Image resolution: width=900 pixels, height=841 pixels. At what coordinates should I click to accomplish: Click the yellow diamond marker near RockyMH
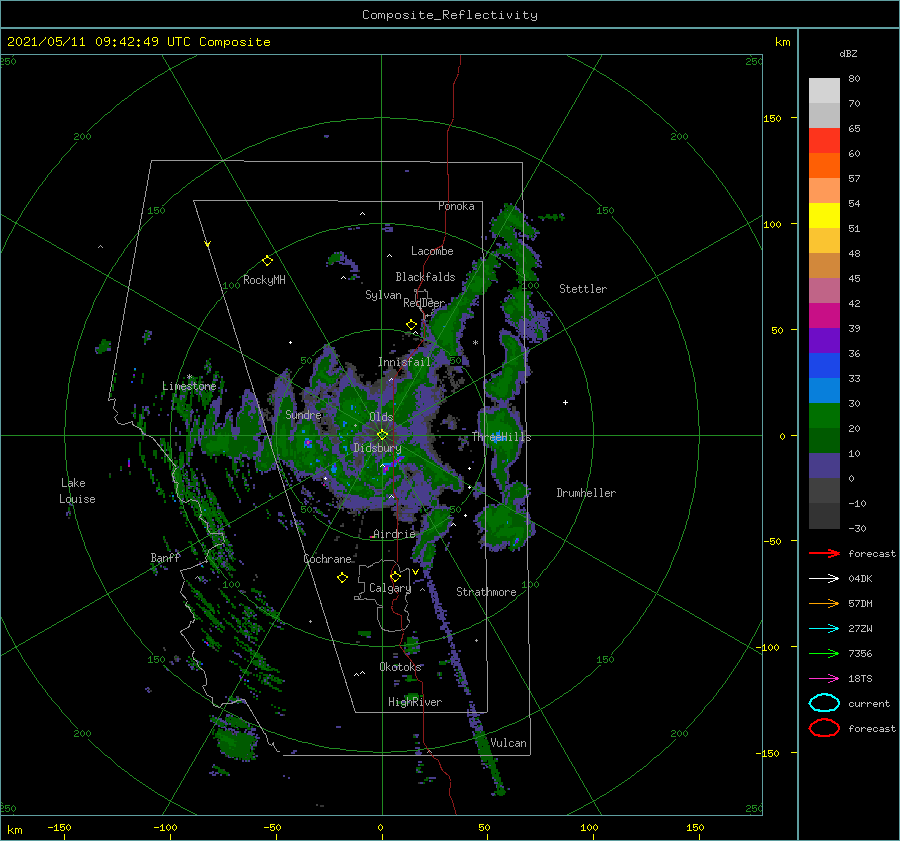(267, 261)
